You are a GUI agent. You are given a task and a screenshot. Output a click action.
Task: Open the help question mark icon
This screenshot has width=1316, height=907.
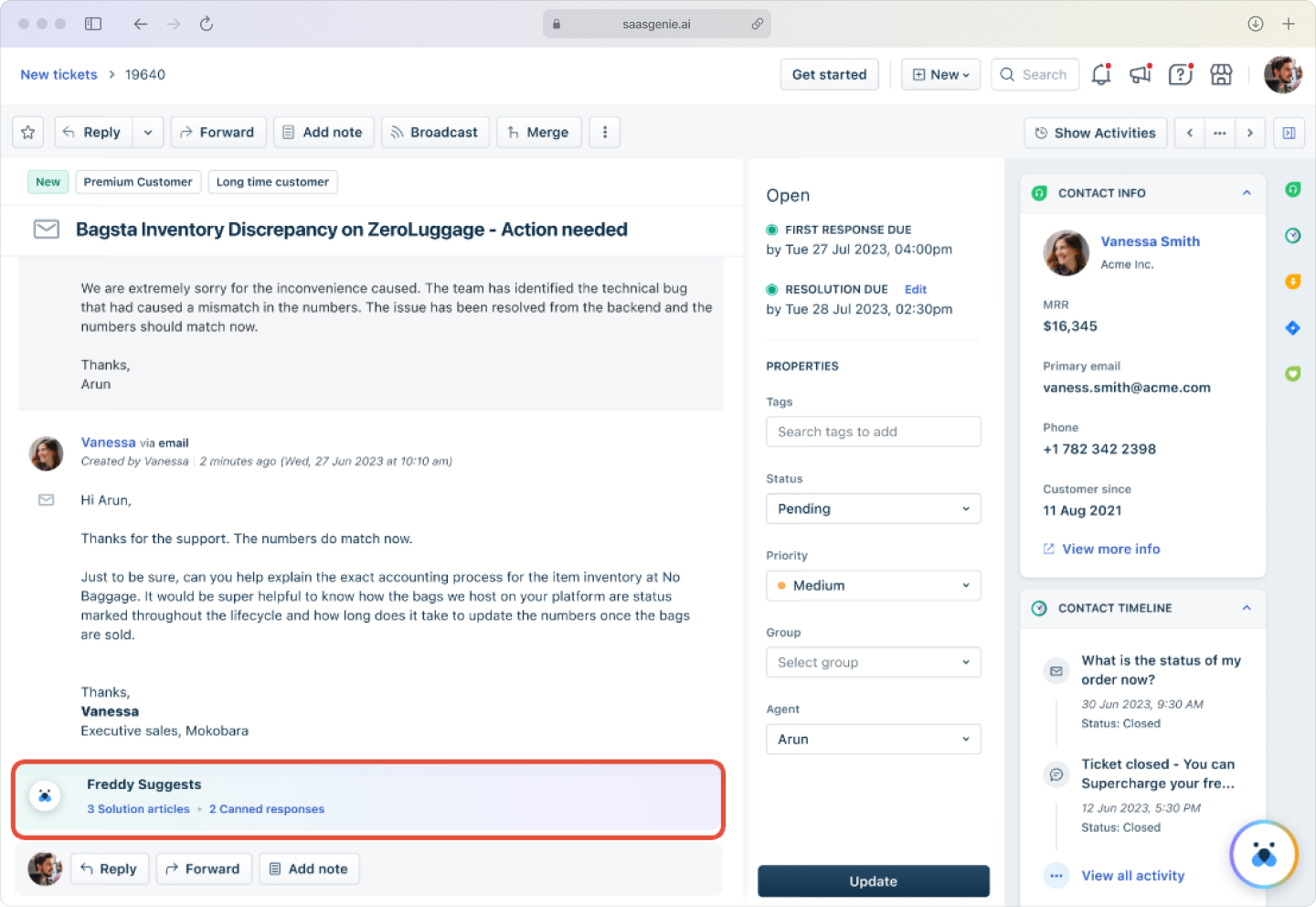1180,74
